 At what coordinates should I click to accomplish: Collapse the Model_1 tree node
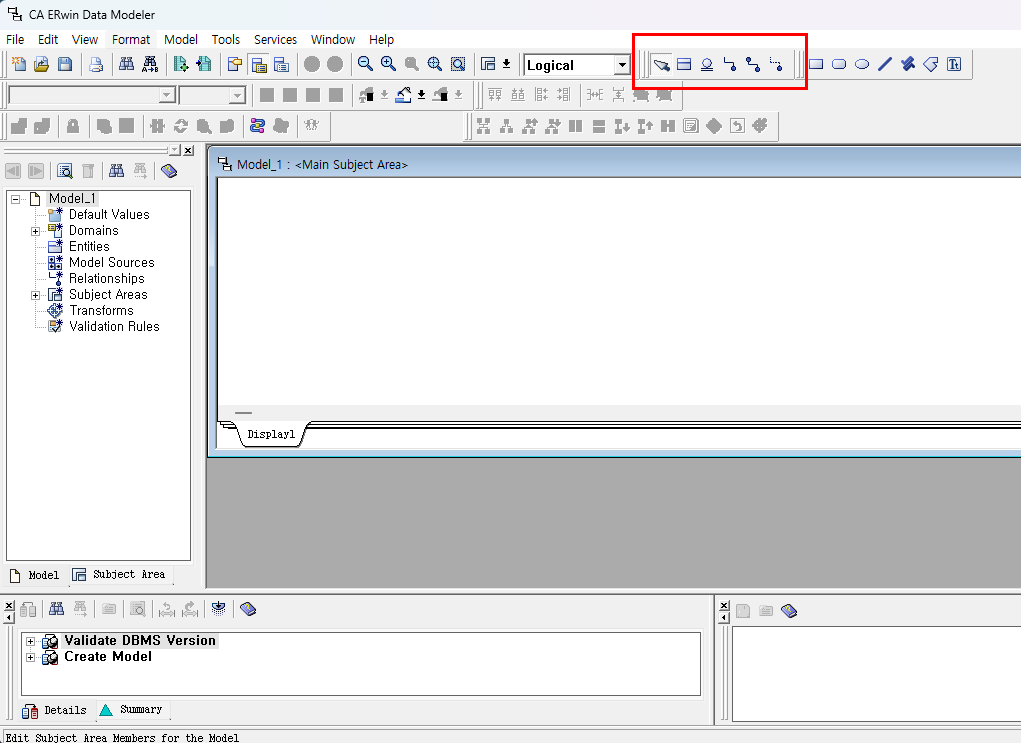16,199
